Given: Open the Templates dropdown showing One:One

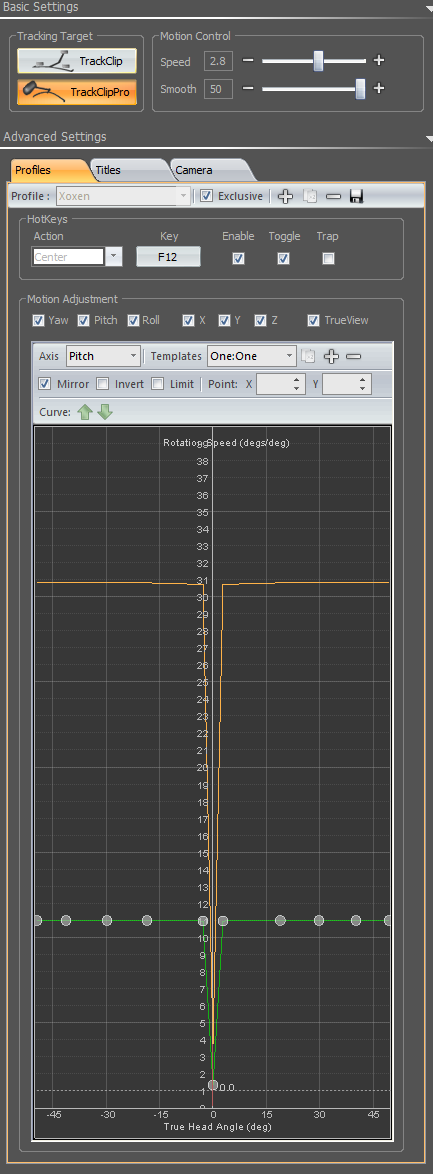Looking at the screenshot, I should click(252, 356).
